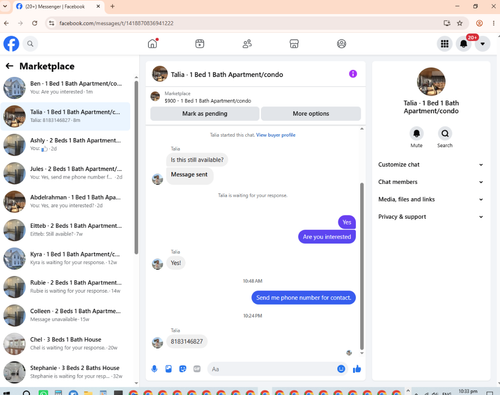The image size is (500, 395).
Task: Click More options button
Action: (311, 114)
